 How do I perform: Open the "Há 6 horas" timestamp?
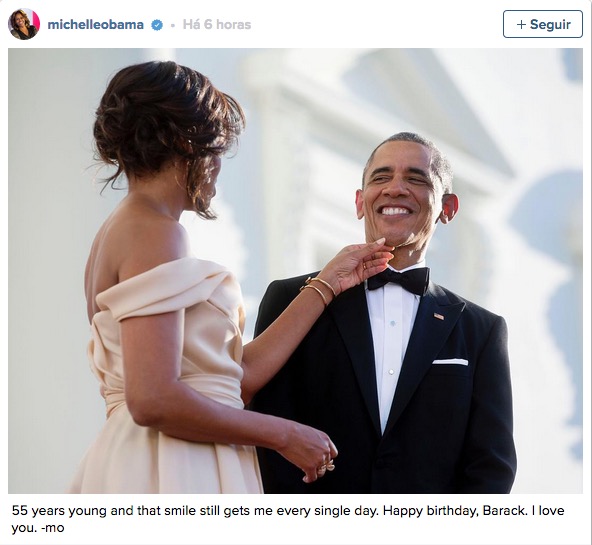pyautogui.click(x=217, y=25)
